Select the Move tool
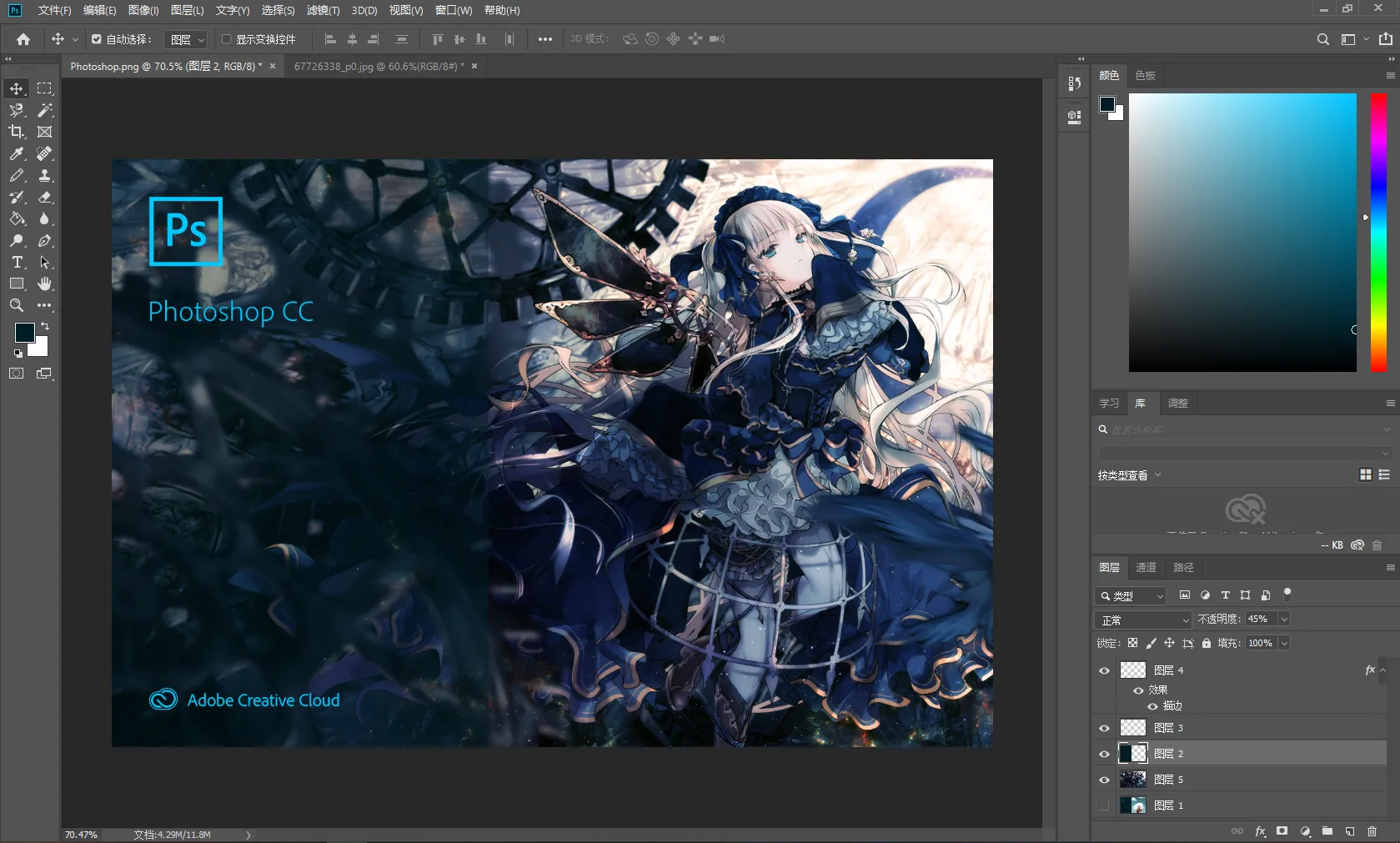 [x=17, y=88]
